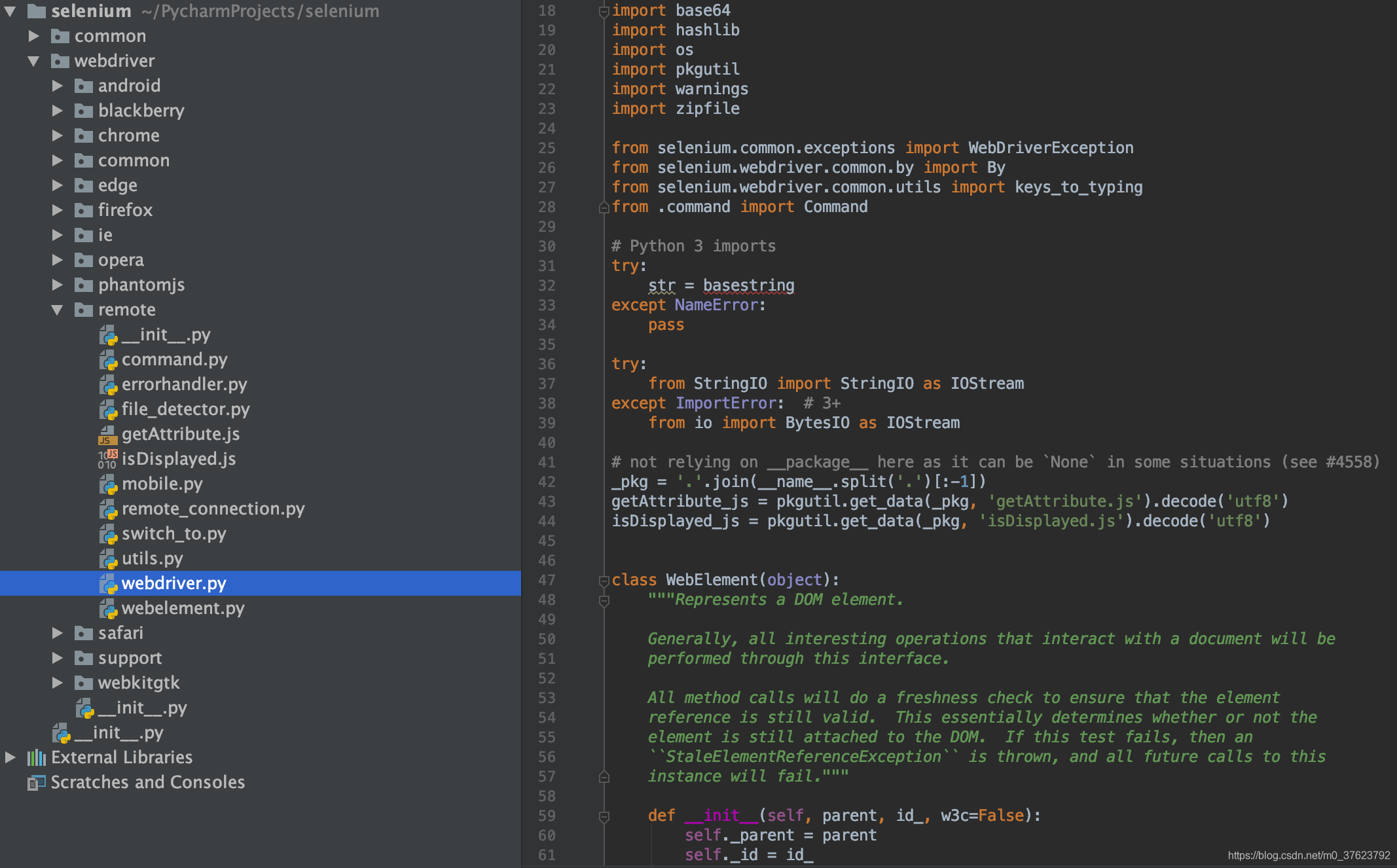Screen dimensions: 1397x868
Task: Expand the blackberry folder arrow
Action: (58, 111)
